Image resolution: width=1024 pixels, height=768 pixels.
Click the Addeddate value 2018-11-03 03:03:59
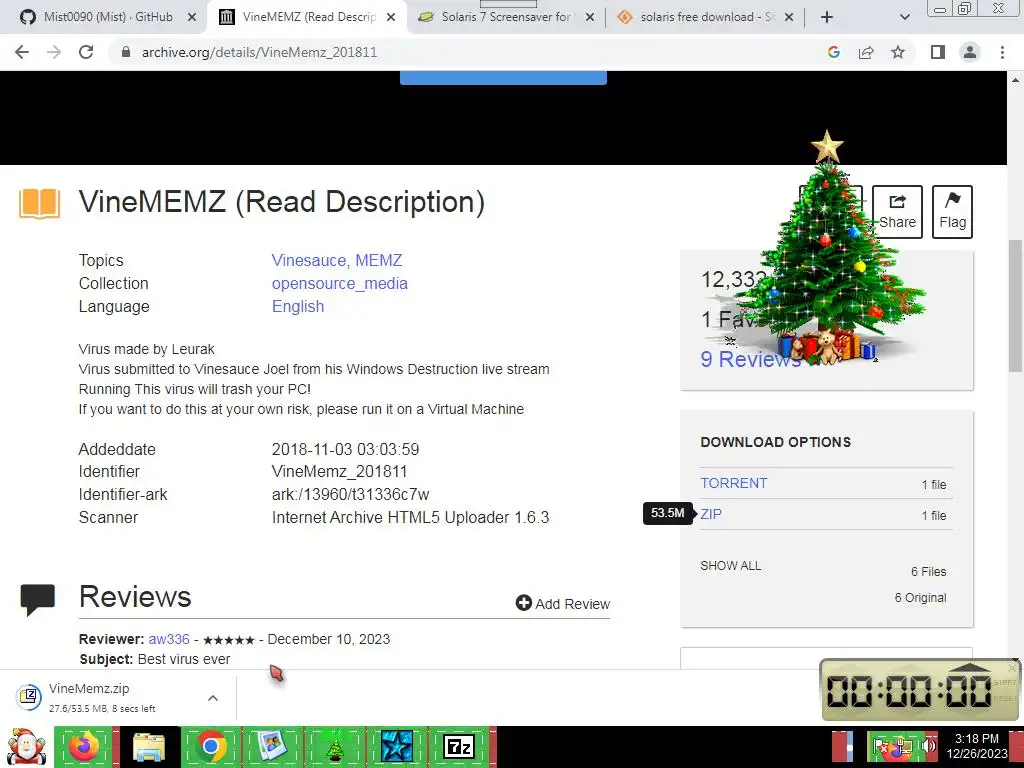(x=345, y=450)
